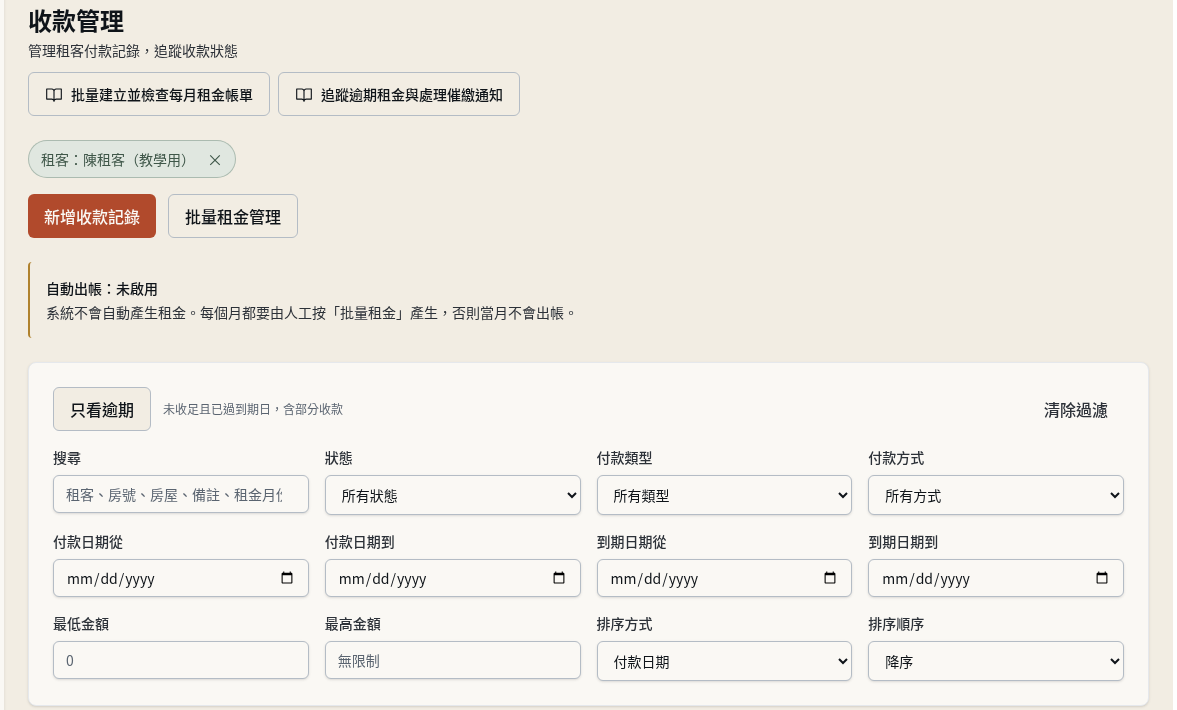Open calendar picker for 到期日期到
Viewport: 1177px width, 710px height.
point(1101,578)
